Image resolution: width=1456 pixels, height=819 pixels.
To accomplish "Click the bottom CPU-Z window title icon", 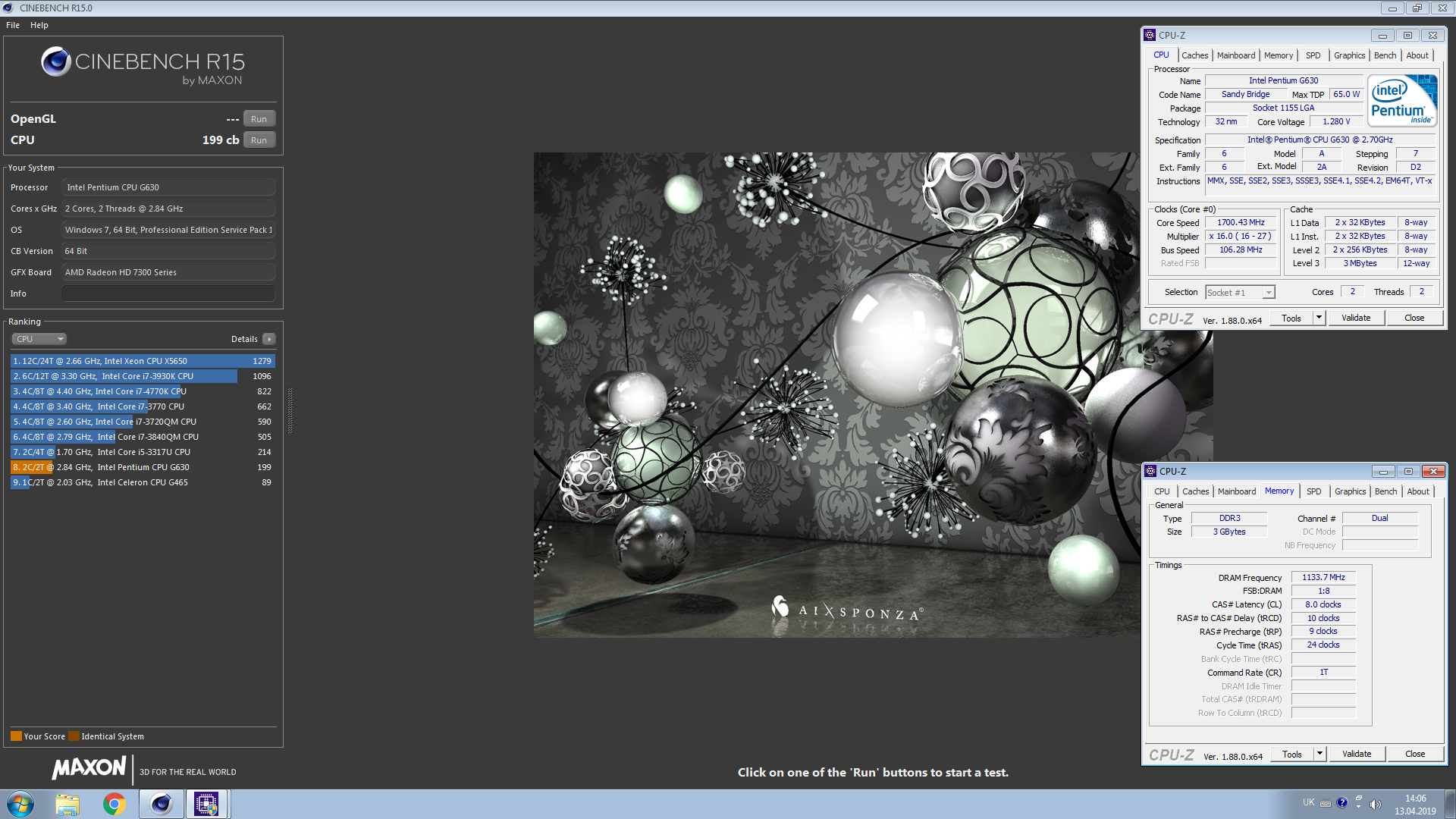I will coord(1150,471).
